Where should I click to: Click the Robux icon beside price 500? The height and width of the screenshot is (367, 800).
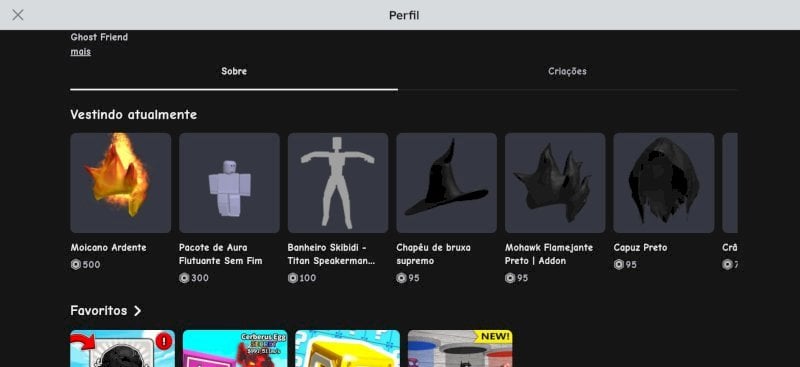(76, 265)
